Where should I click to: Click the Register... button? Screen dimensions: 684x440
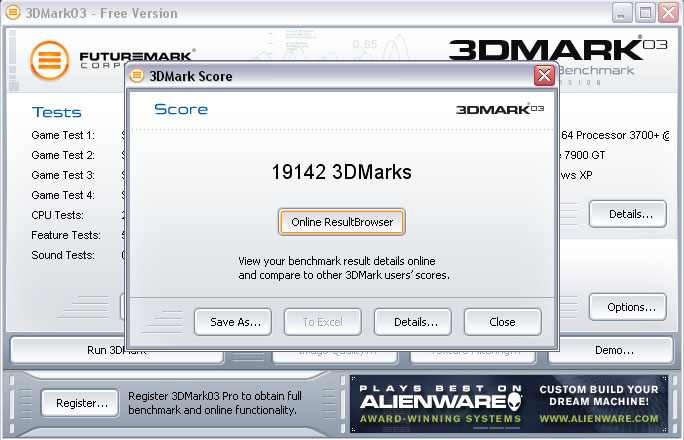(80, 403)
